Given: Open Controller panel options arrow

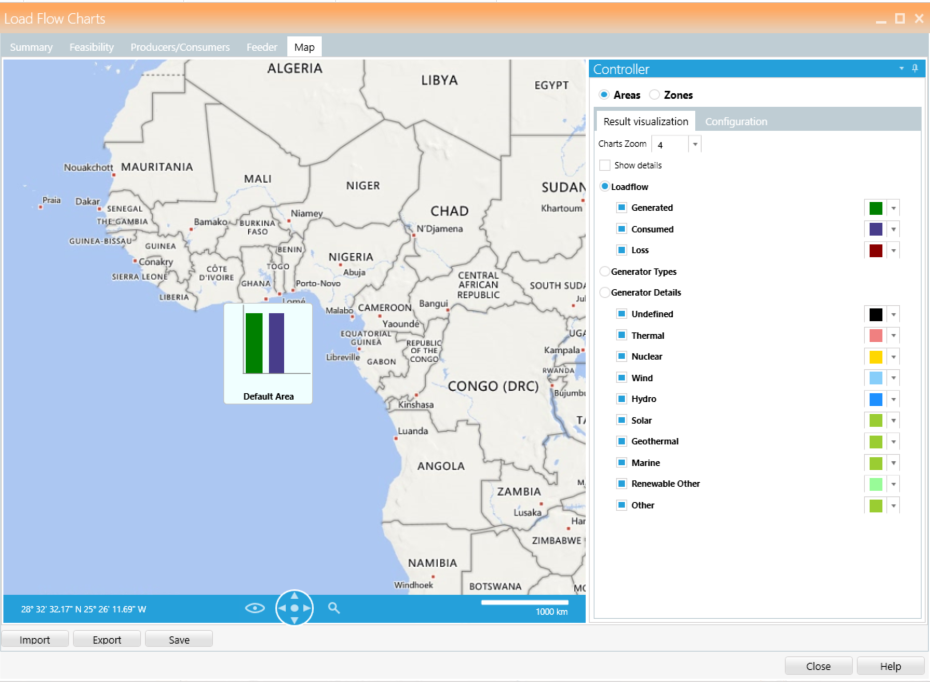Looking at the screenshot, I should click(x=901, y=69).
